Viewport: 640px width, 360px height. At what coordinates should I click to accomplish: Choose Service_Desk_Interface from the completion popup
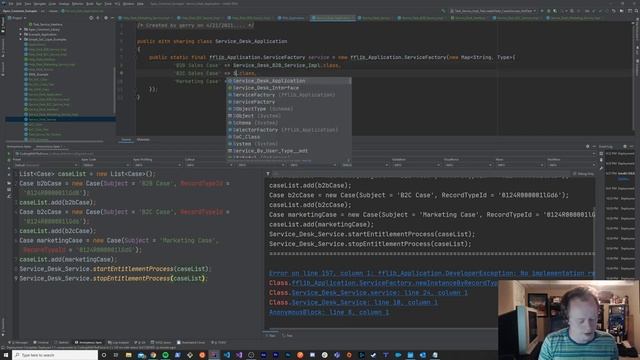coord(289,88)
